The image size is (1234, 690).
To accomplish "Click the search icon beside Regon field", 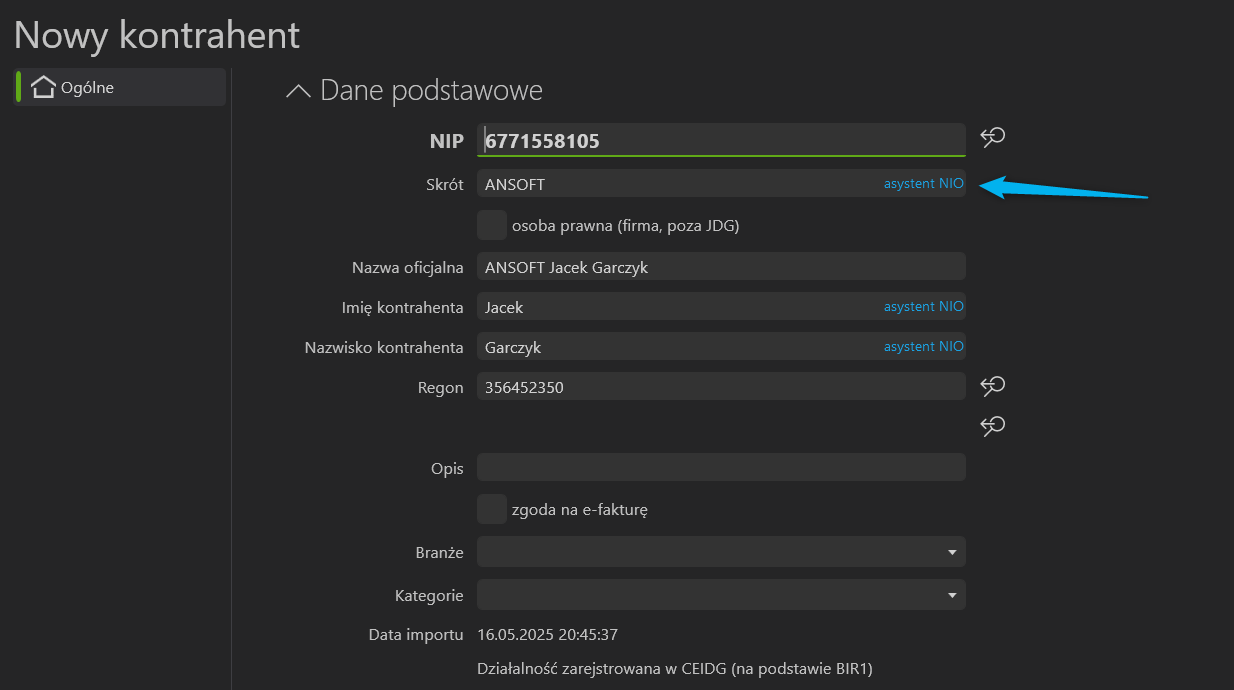I will (x=992, y=386).
